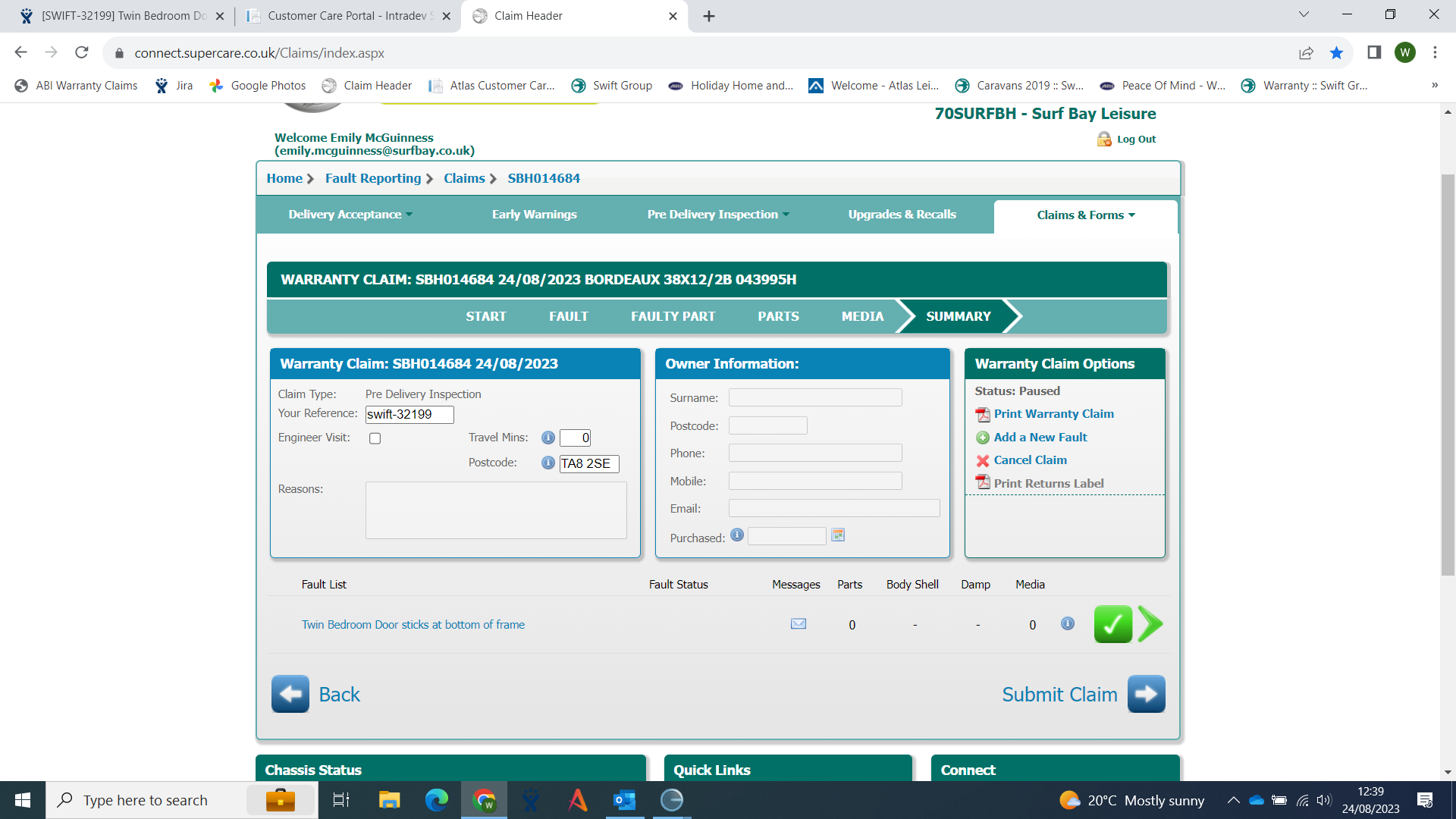Expand Pre Delivery Inspection dropdown
1456x819 pixels.
point(717,215)
